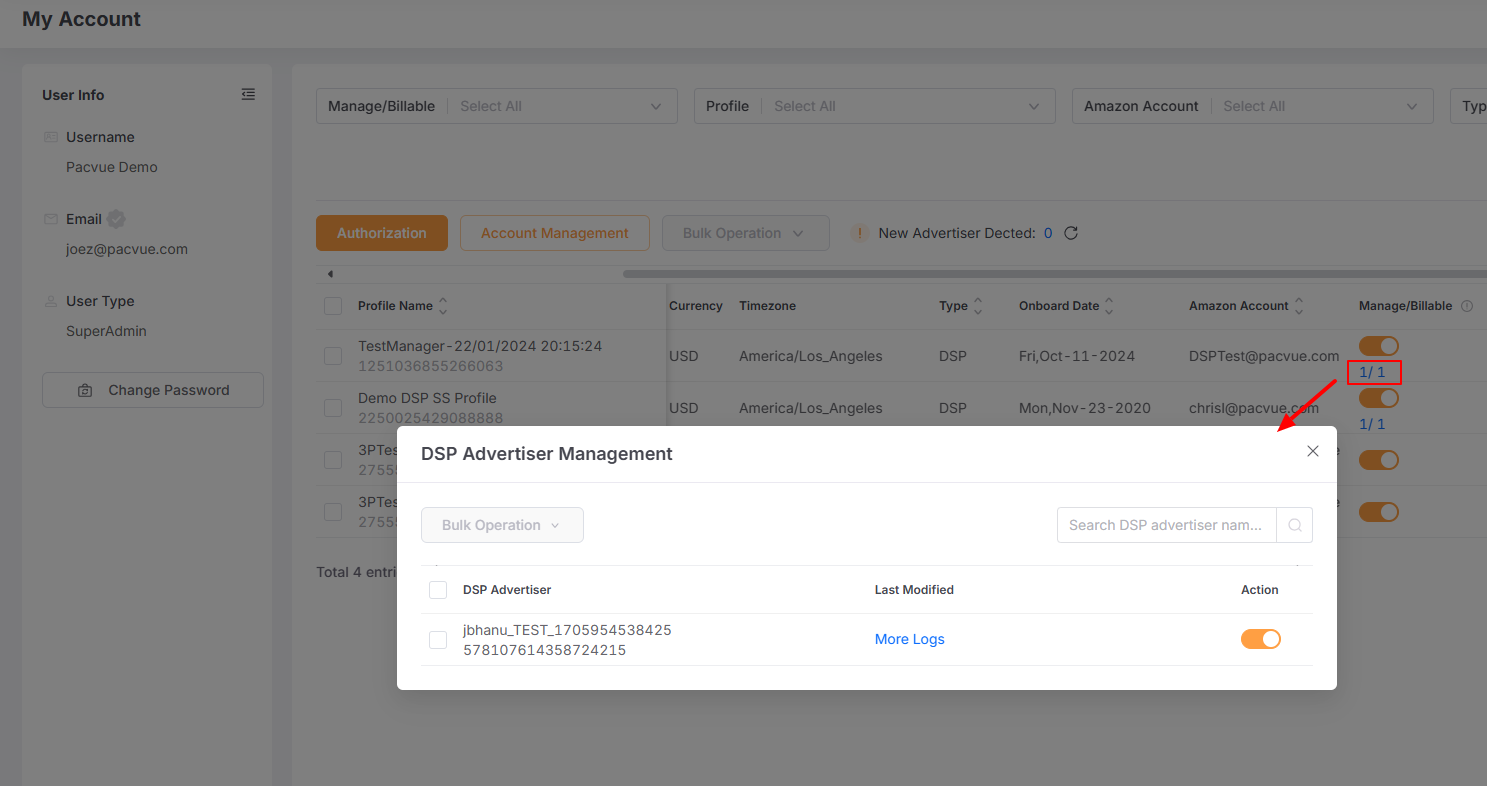Sort by Onboard Date column arrows
Image resolution: width=1487 pixels, height=786 pixels.
pyautogui.click(x=1109, y=306)
